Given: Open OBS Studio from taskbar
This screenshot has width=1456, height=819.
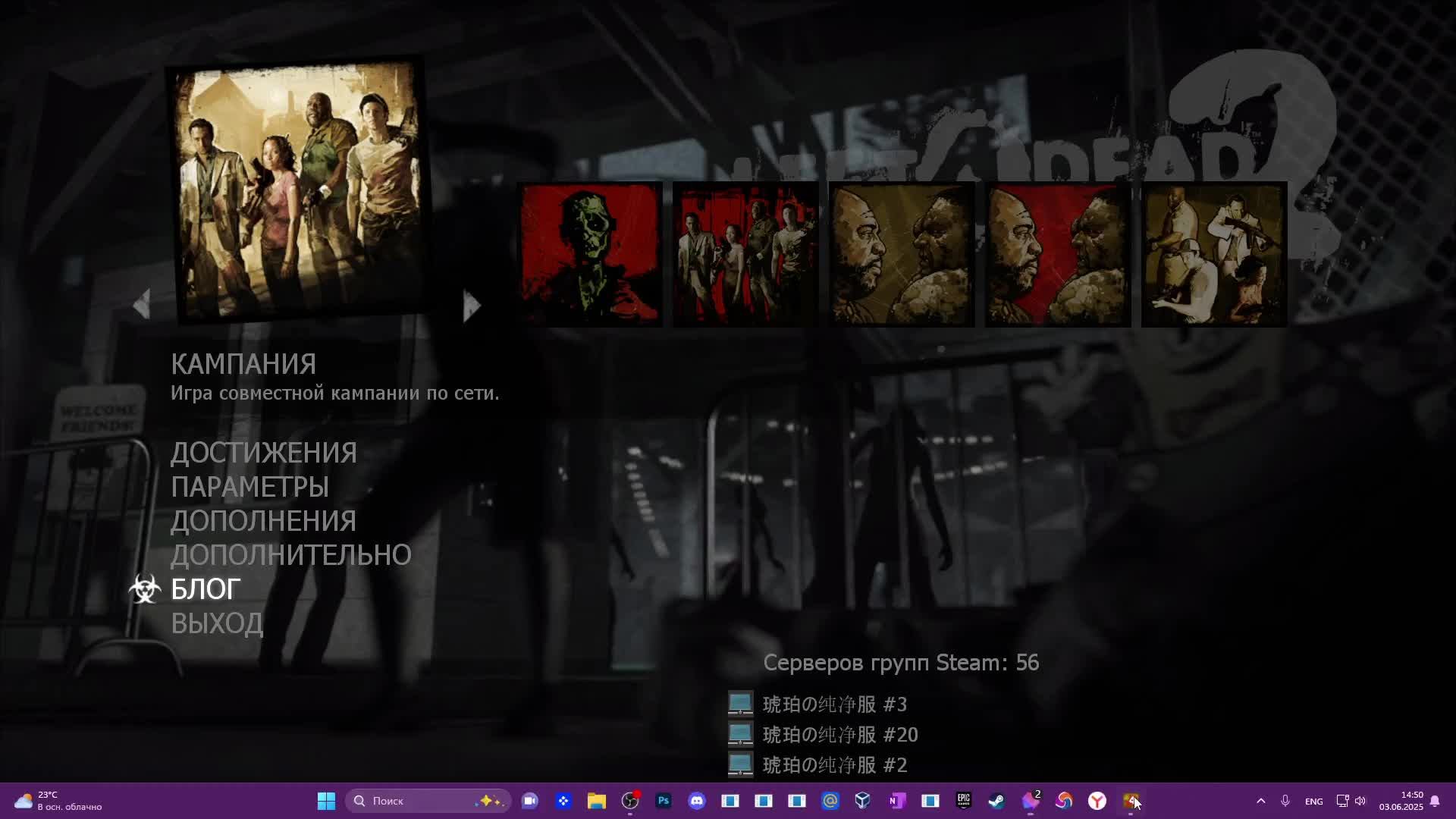Looking at the screenshot, I should [630, 801].
